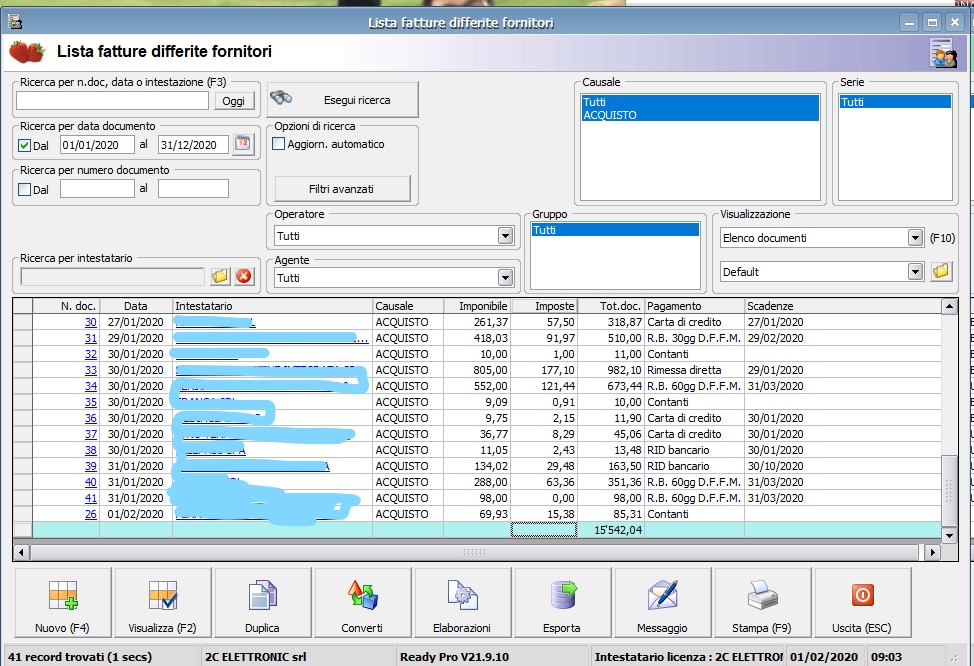Click the end date field 31/12/2020
Image resolution: width=974 pixels, height=666 pixels.
pos(193,145)
